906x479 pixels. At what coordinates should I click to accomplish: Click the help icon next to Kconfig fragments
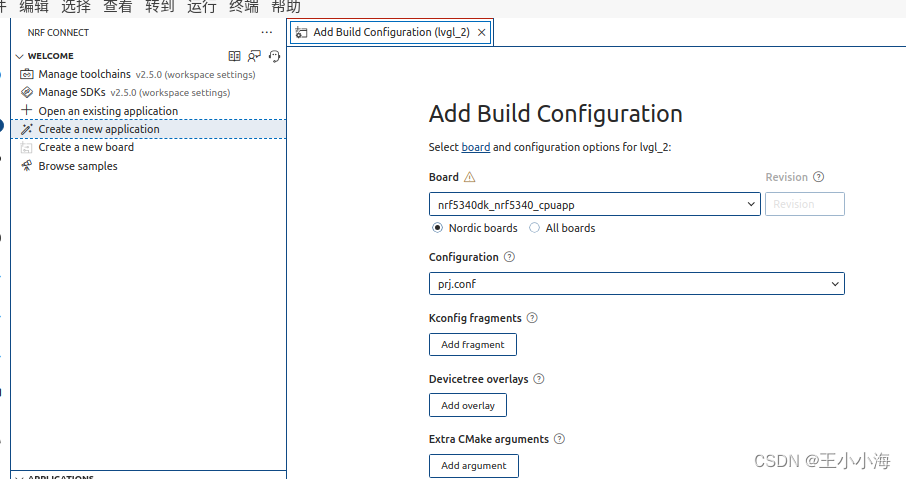click(x=532, y=318)
